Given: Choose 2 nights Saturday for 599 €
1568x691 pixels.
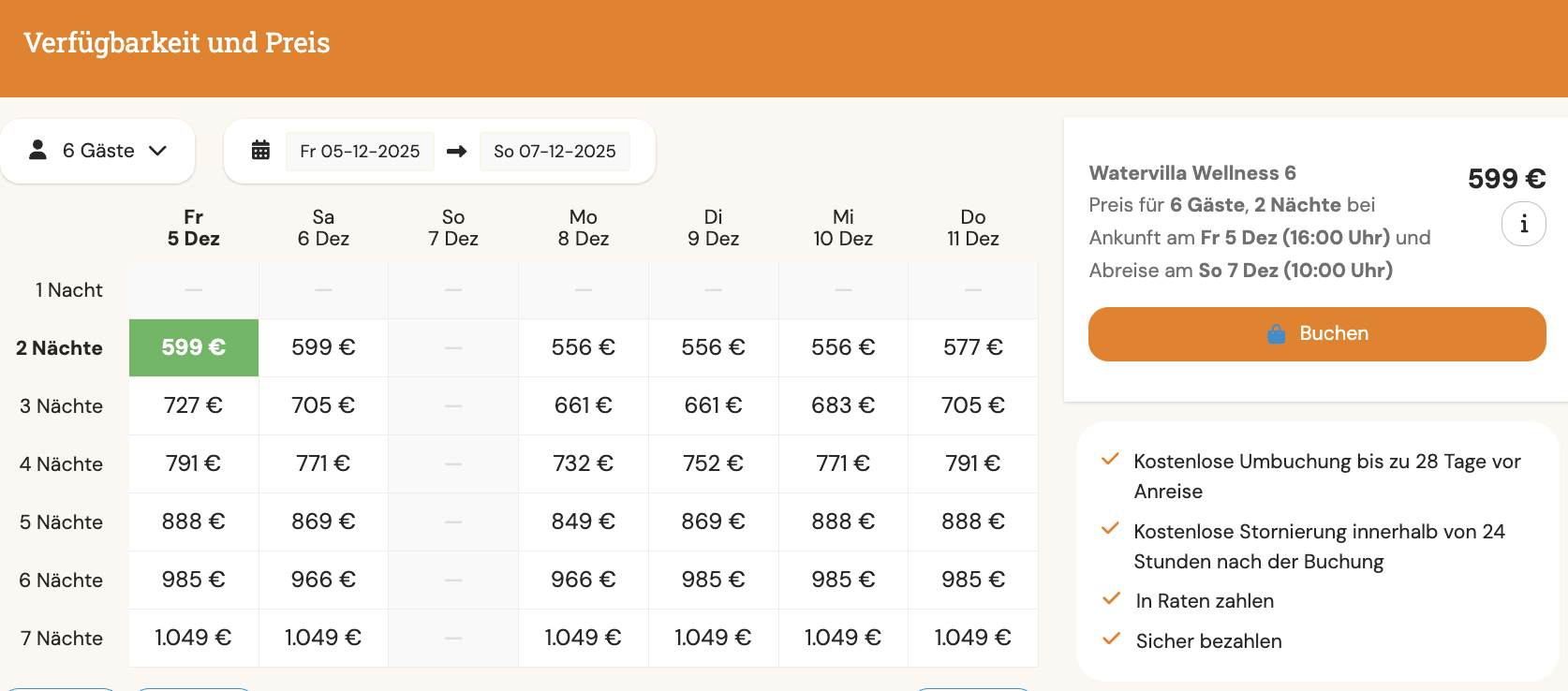Looking at the screenshot, I should 323,347.
